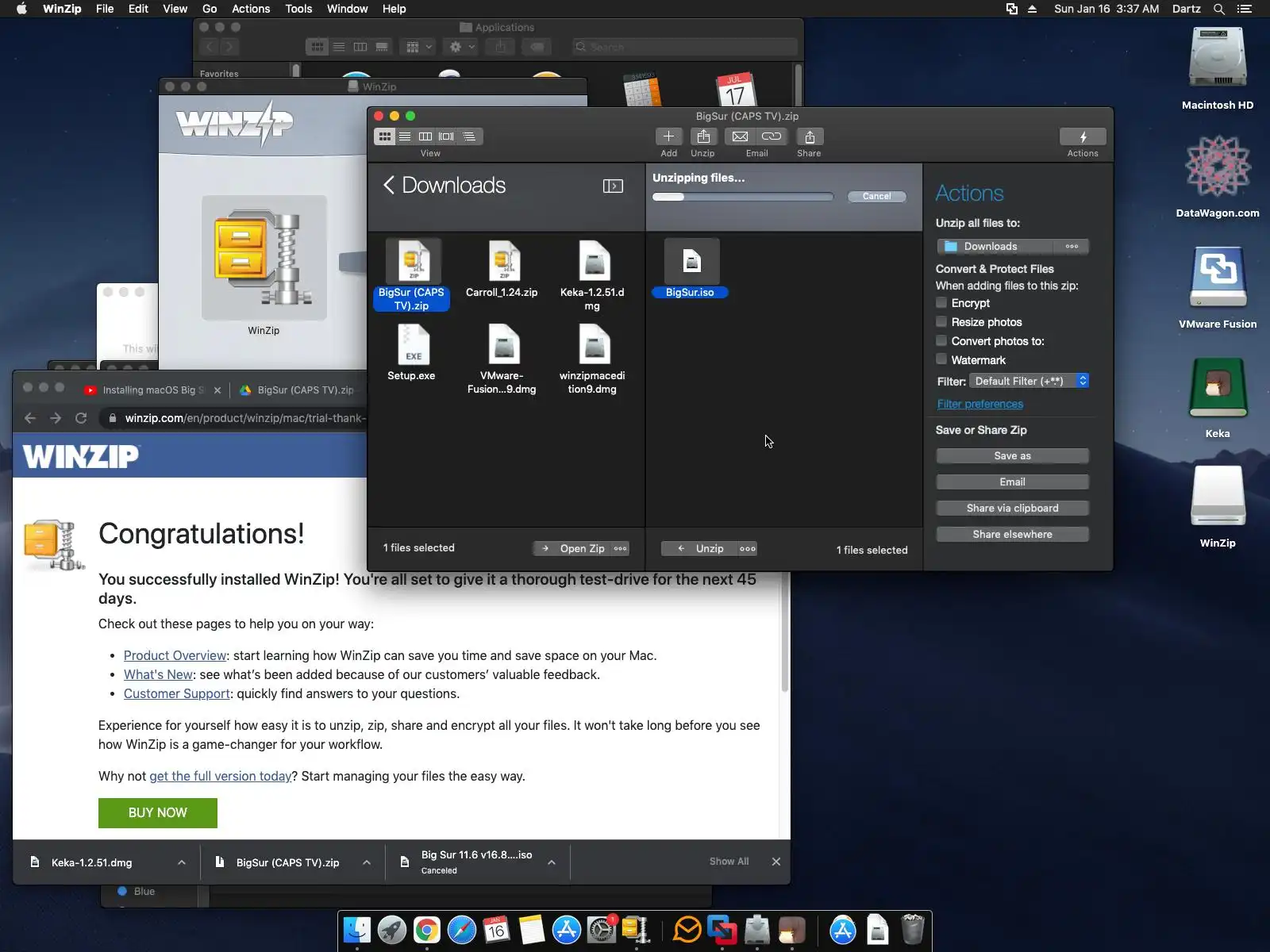
Task: Open the Actions menu in menu bar
Action: [251, 9]
